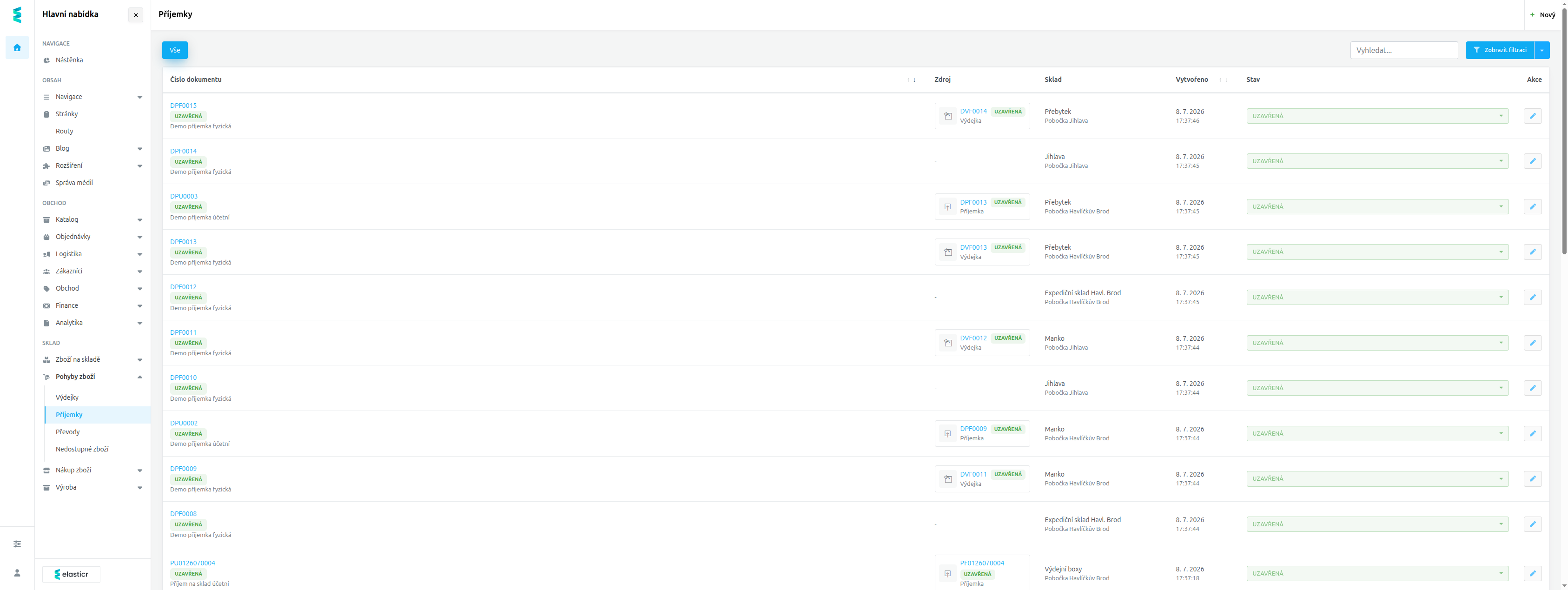Screen dimensions: 1568x590
Task: Open the Stav dropdown for DPF0010
Action: [1377, 388]
